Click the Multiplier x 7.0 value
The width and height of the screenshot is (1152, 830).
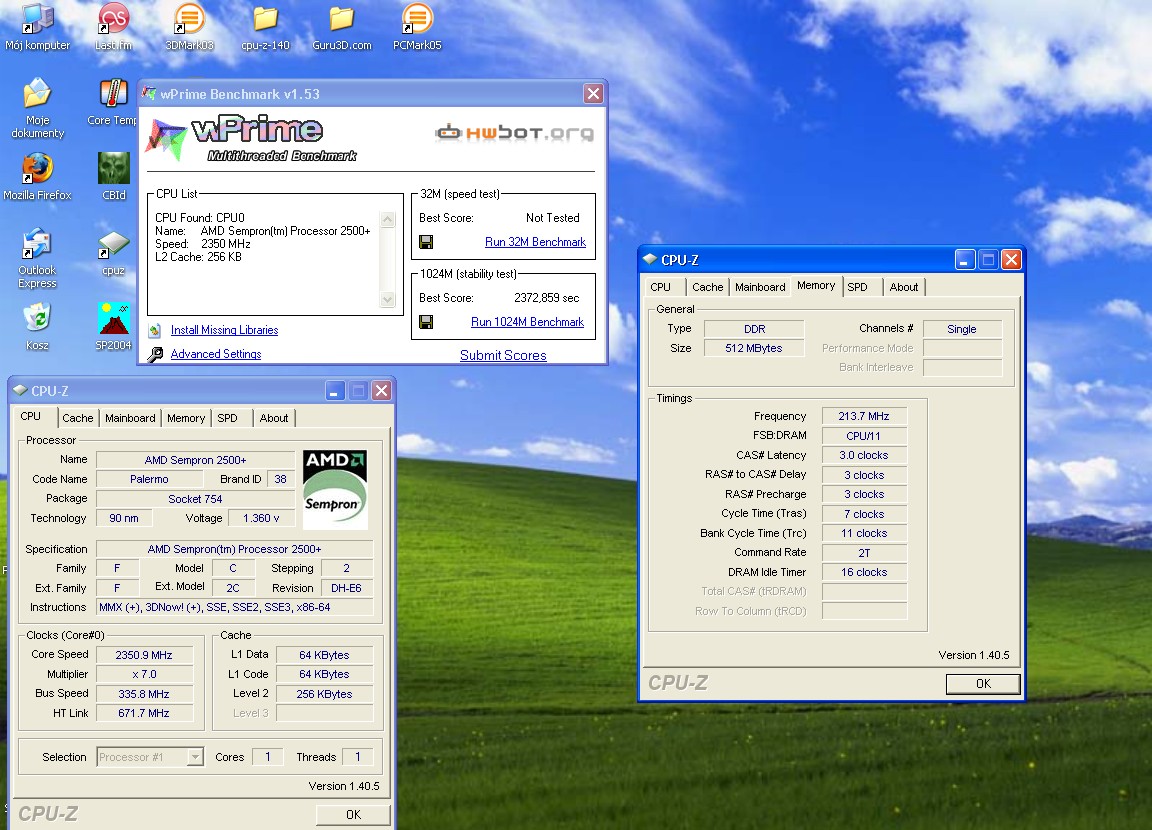(144, 674)
